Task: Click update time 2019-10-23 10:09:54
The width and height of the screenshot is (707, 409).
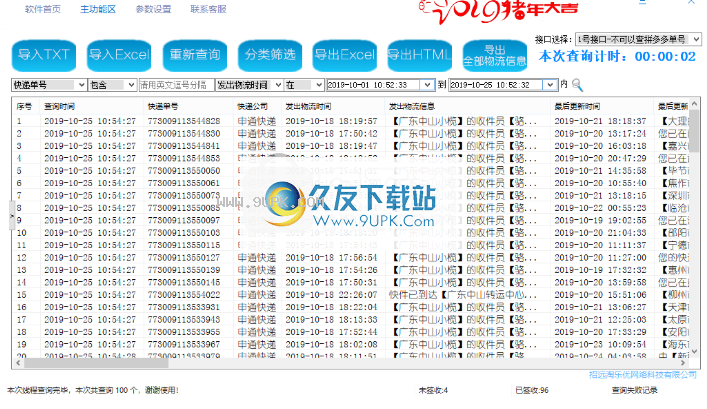Action: coord(600,344)
